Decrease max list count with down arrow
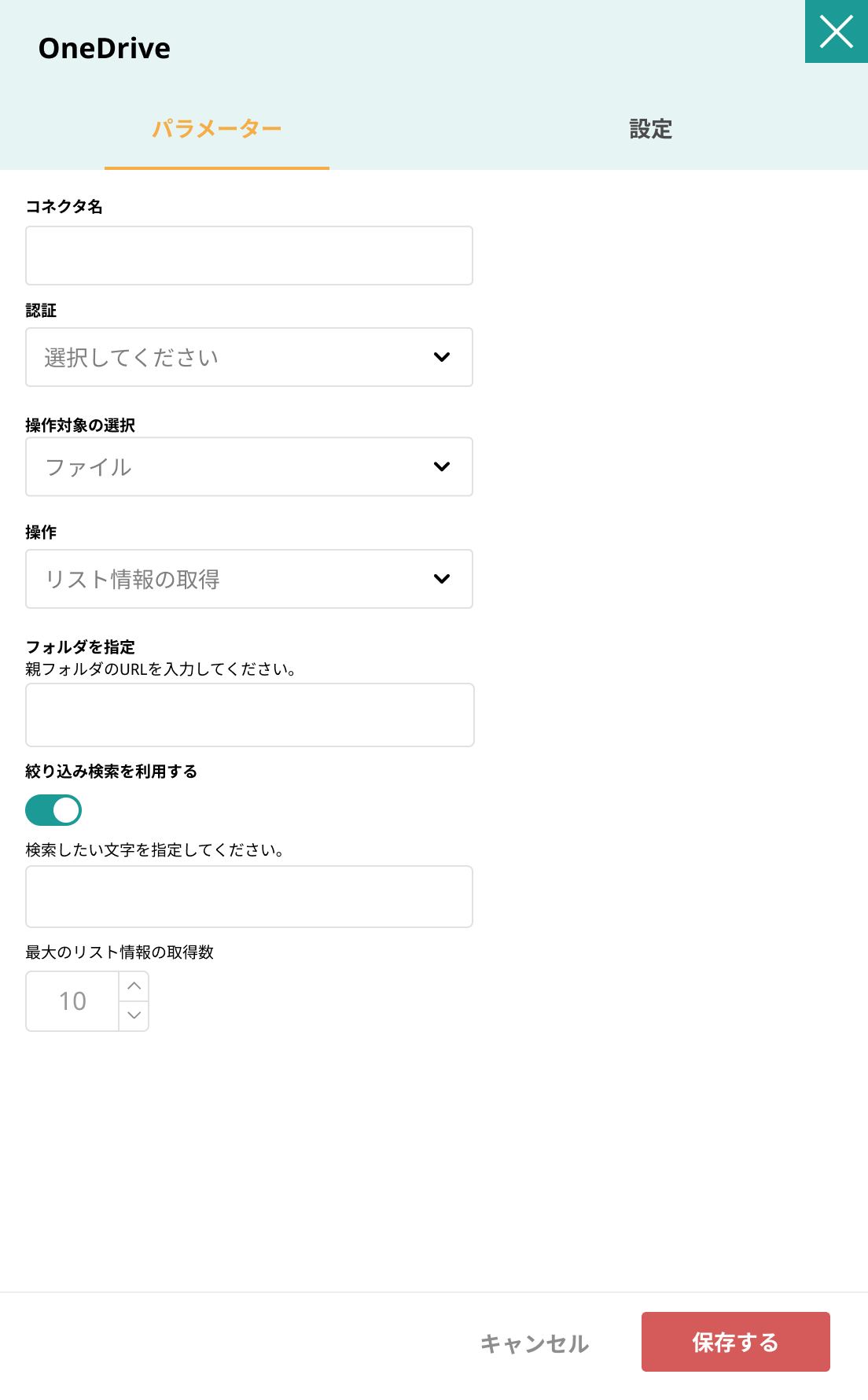The height and width of the screenshot is (1400, 868). 134,1015
